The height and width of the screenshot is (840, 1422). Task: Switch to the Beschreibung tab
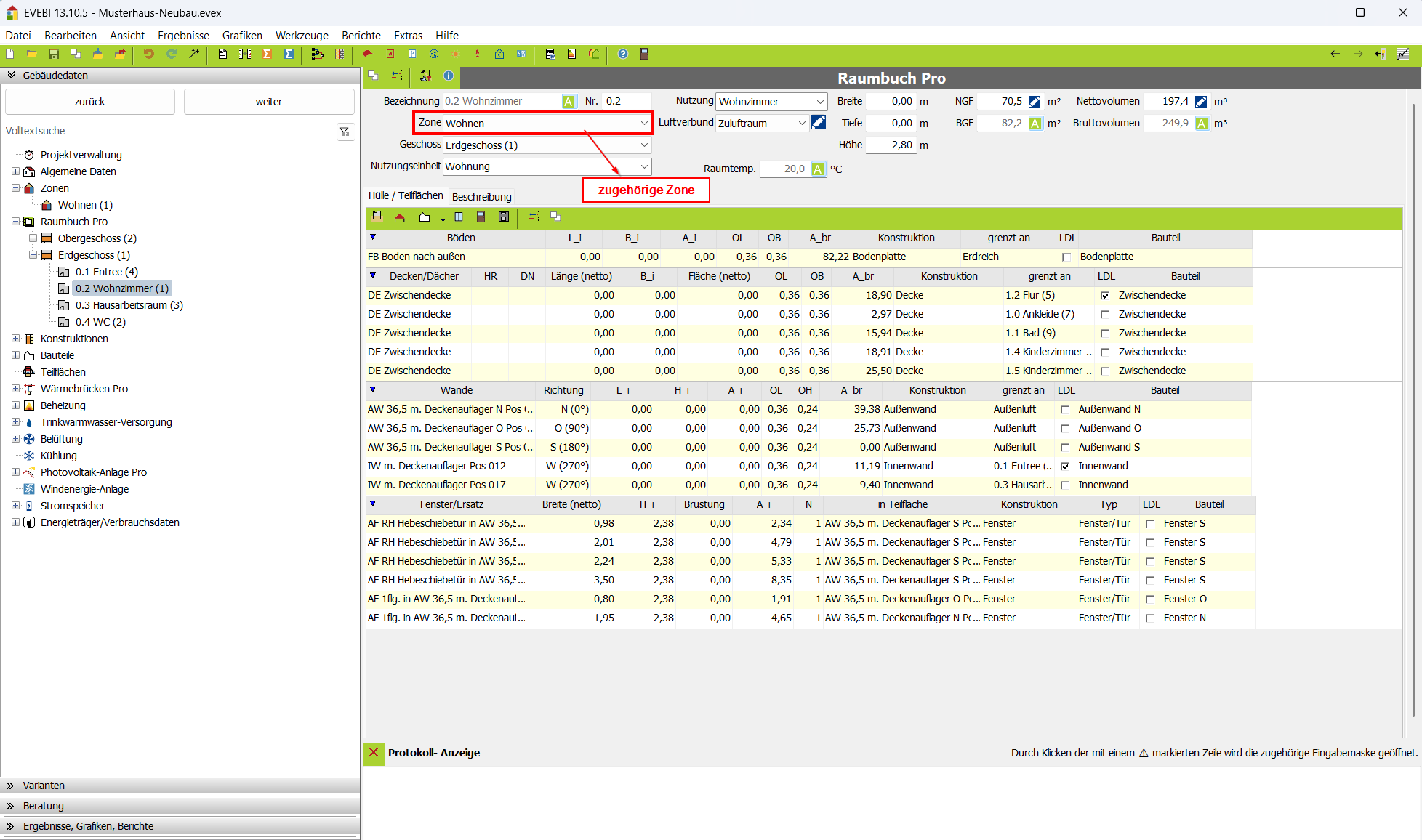[481, 197]
